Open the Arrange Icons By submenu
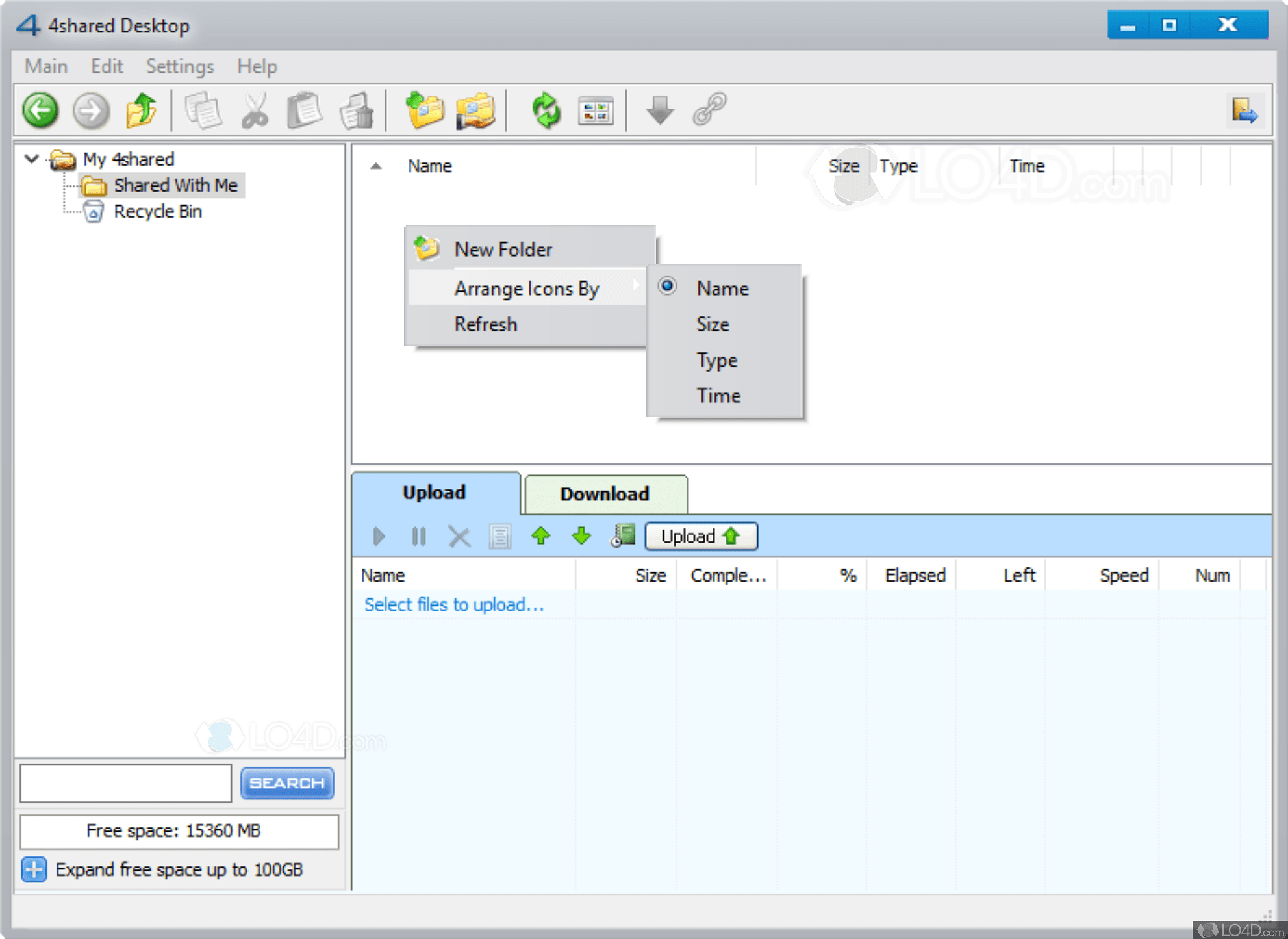This screenshot has height=939, width=1288. coord(526,289)
